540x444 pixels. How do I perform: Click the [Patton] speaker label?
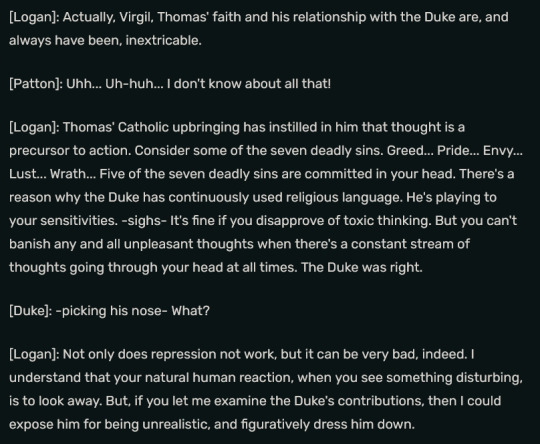pyautogui.click(x=36, y=84)
